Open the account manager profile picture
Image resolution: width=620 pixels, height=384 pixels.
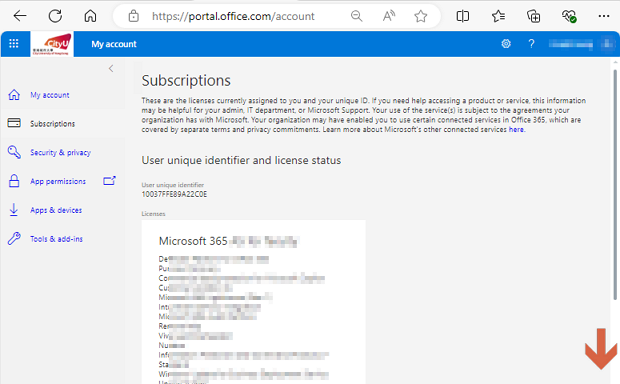[608, 44]
